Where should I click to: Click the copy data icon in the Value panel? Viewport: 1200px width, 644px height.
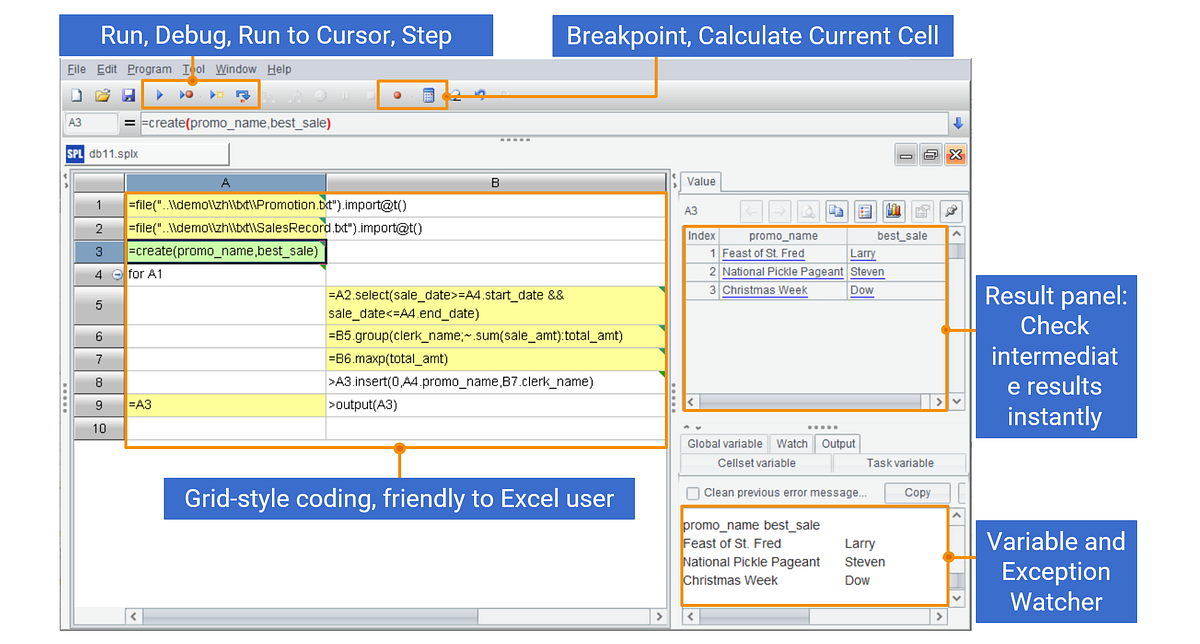click(837, 211)
